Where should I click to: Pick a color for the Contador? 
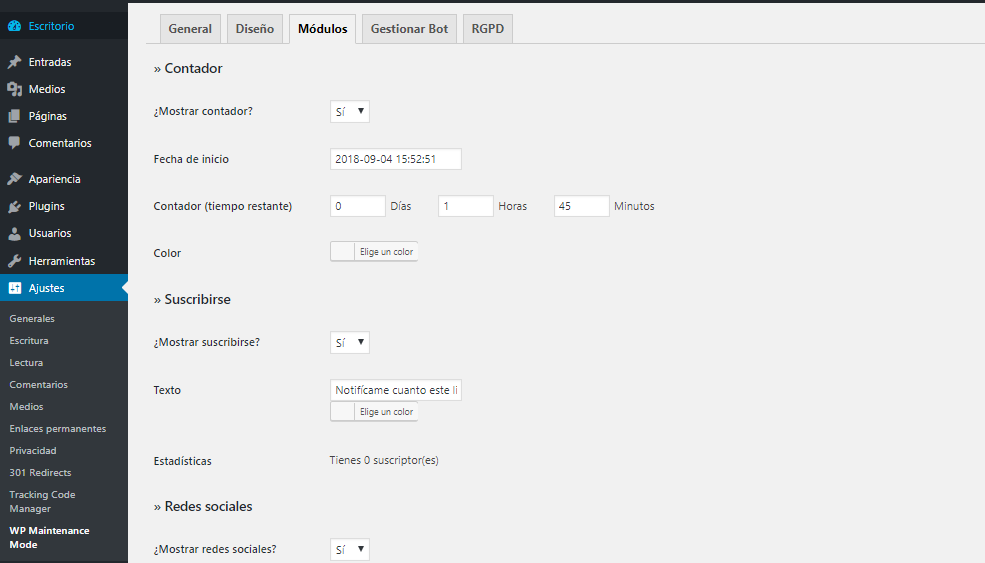374,252
